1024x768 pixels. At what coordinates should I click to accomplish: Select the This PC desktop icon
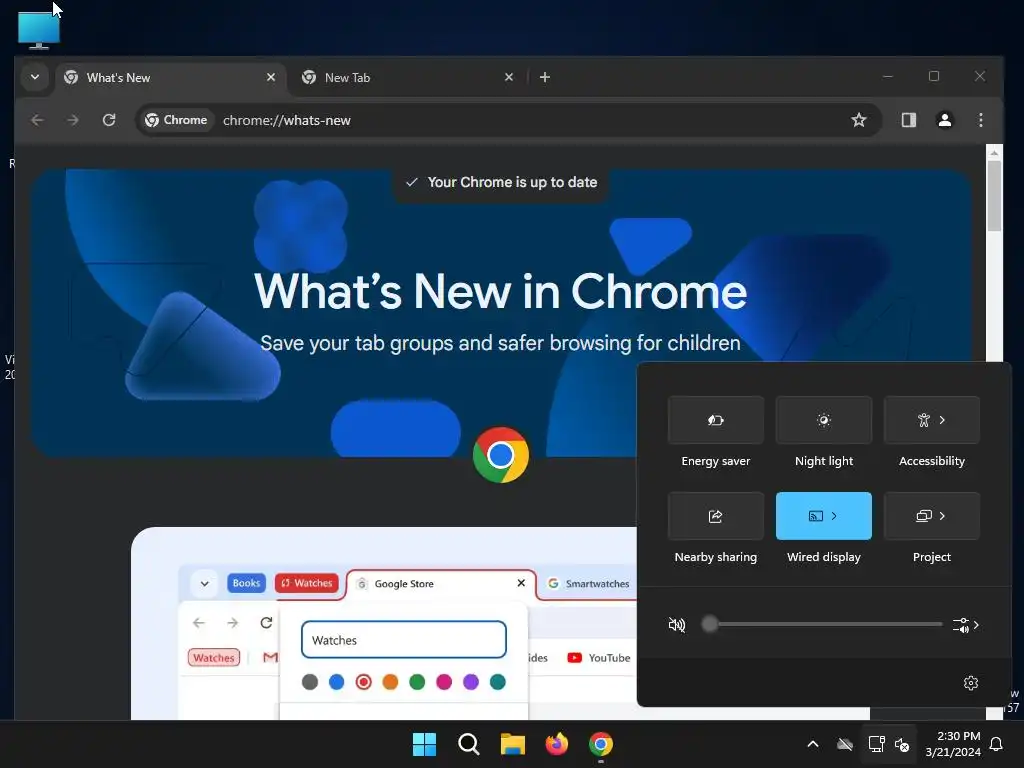coord(39,30)
